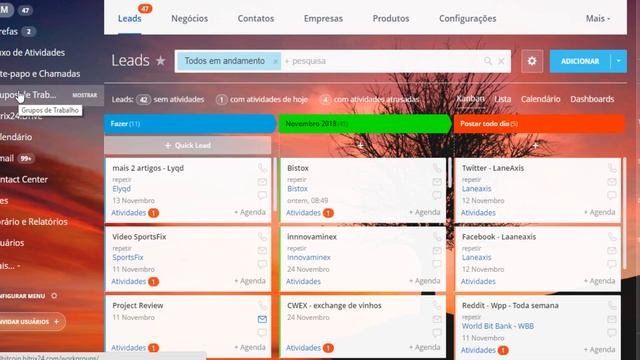640x360 pixels.
Task: Click the ADICIONAR button
Action: (x=580, y=61)
